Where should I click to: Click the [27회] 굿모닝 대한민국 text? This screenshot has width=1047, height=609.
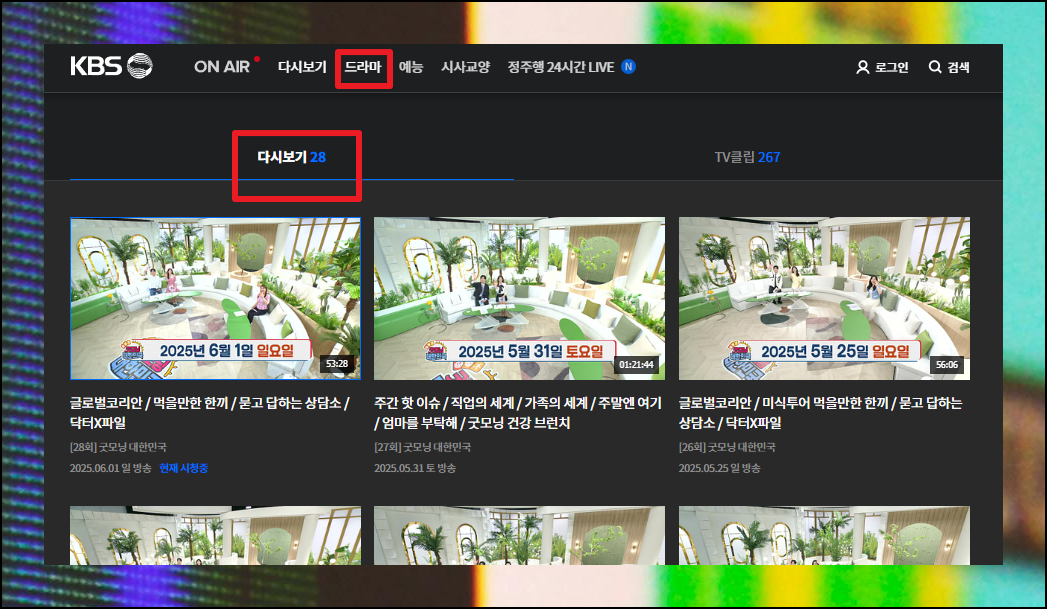coord(423,447)
